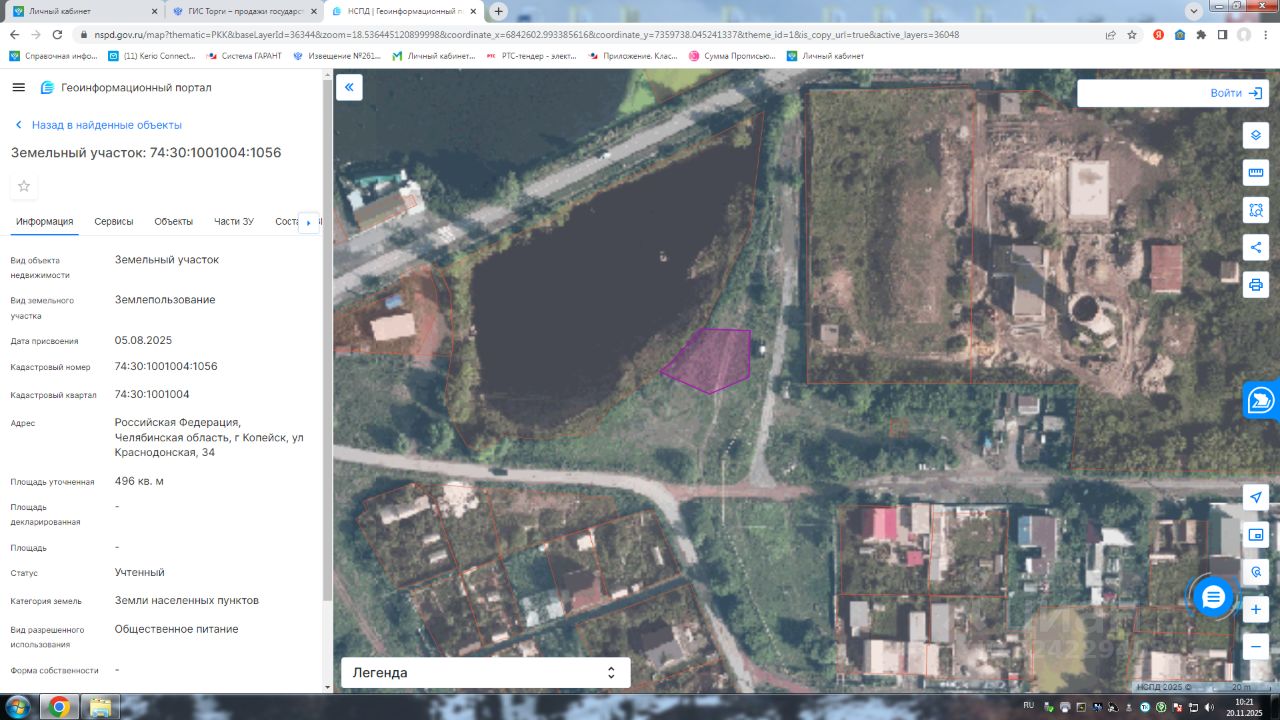Open the map layers panel

1256,135
